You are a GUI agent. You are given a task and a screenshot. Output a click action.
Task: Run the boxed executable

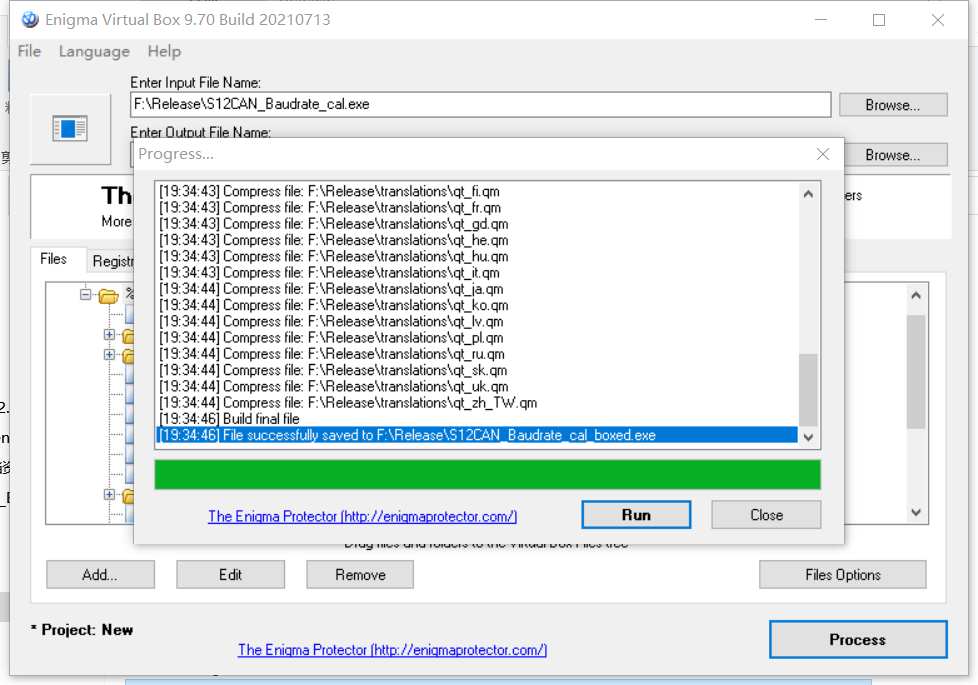pyautogui.click(x=636, y=515)
